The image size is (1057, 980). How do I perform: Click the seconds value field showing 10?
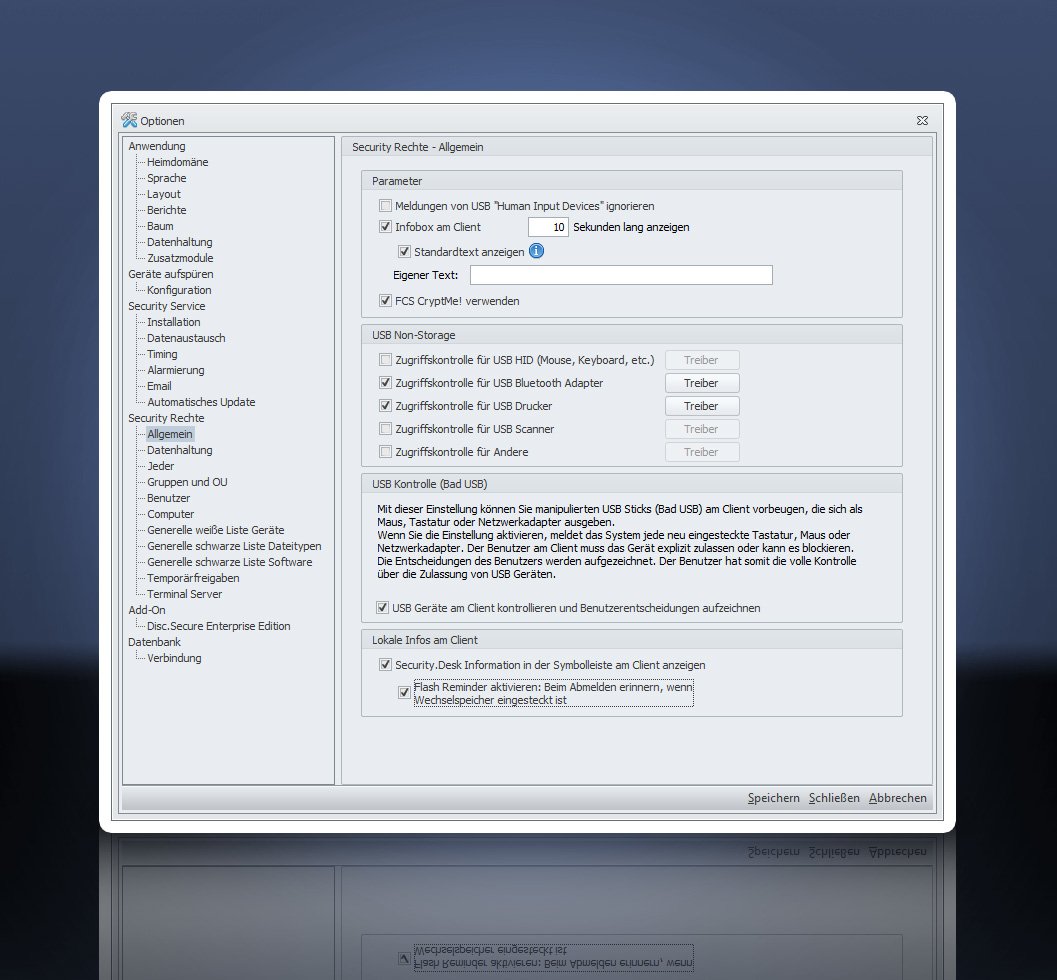(546, 227)
